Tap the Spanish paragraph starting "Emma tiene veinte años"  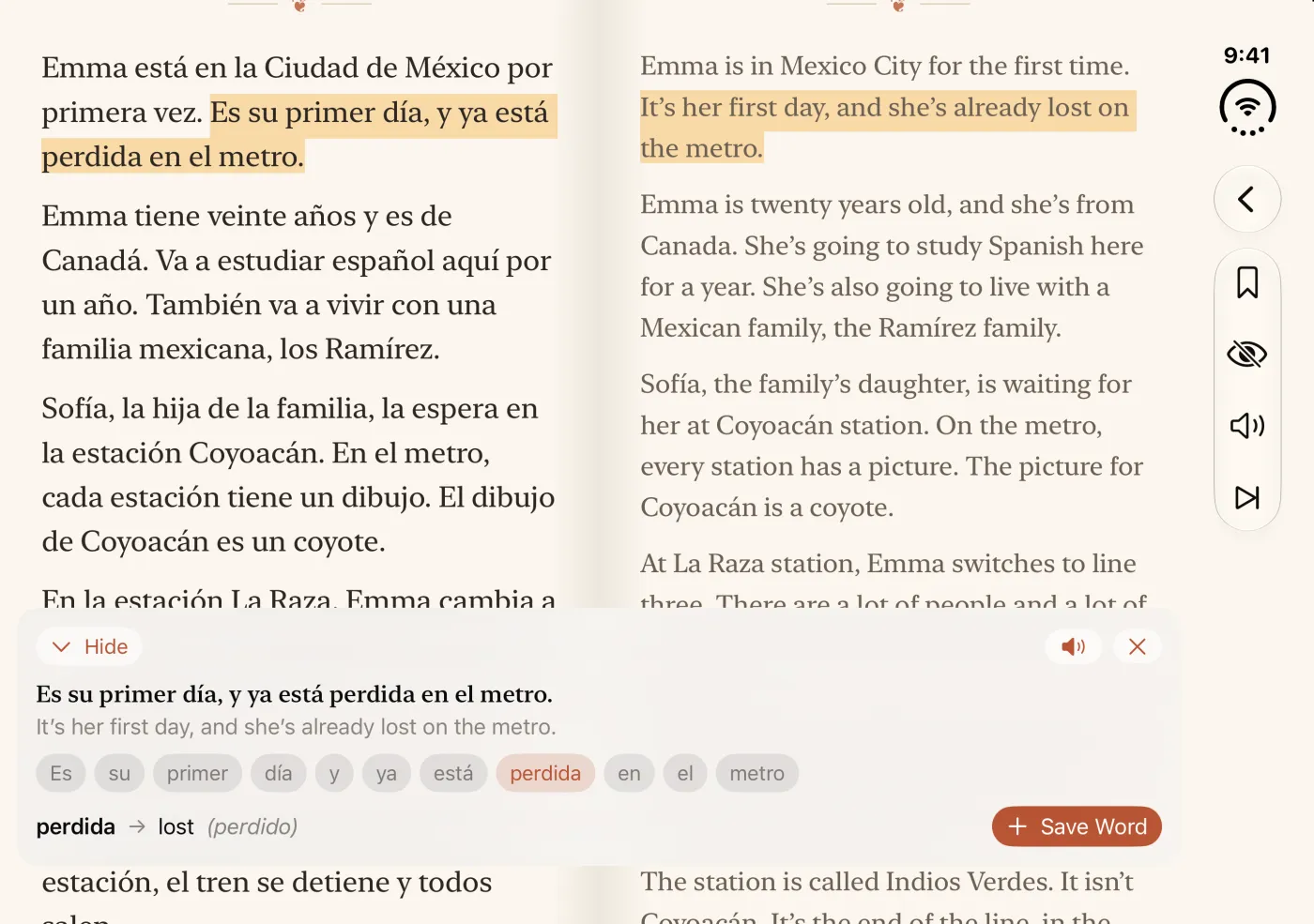click(297, 282)
